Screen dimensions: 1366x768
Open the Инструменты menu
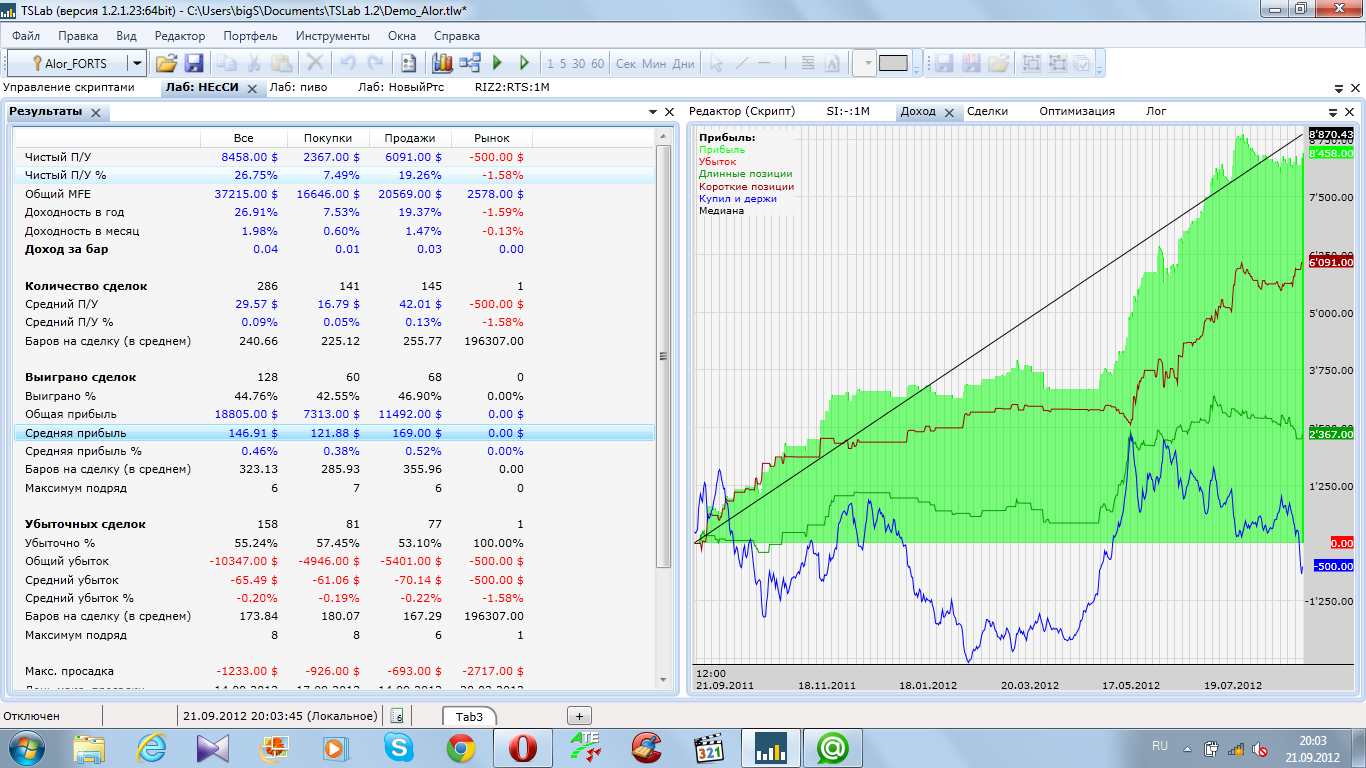tap(332, 35)
